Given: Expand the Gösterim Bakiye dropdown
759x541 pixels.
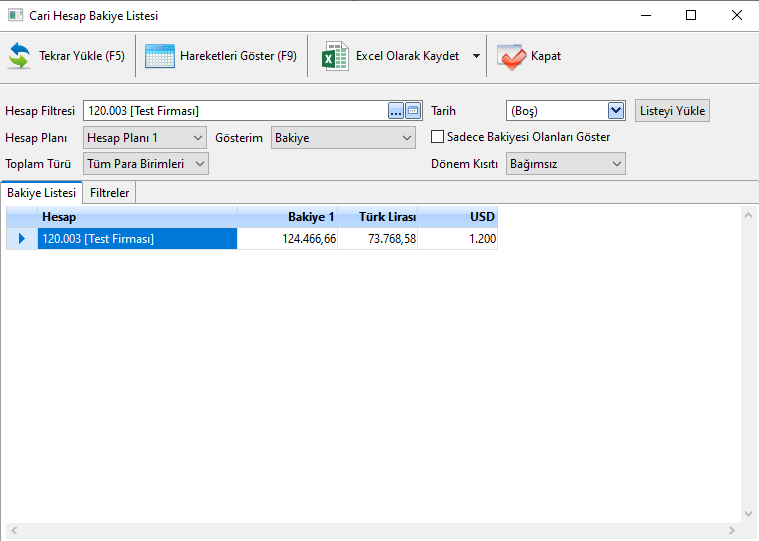Looking at the screenshot, I should click(x=406, y=137).
